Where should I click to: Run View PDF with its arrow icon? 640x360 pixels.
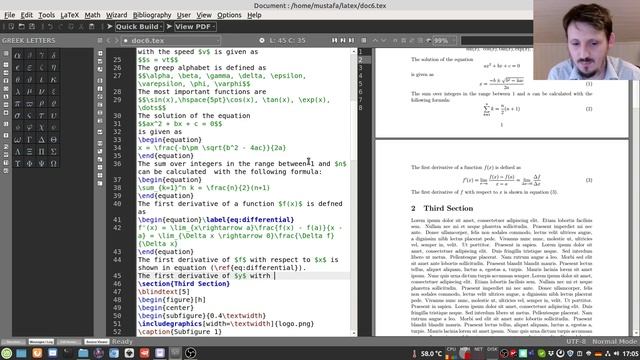169,27
